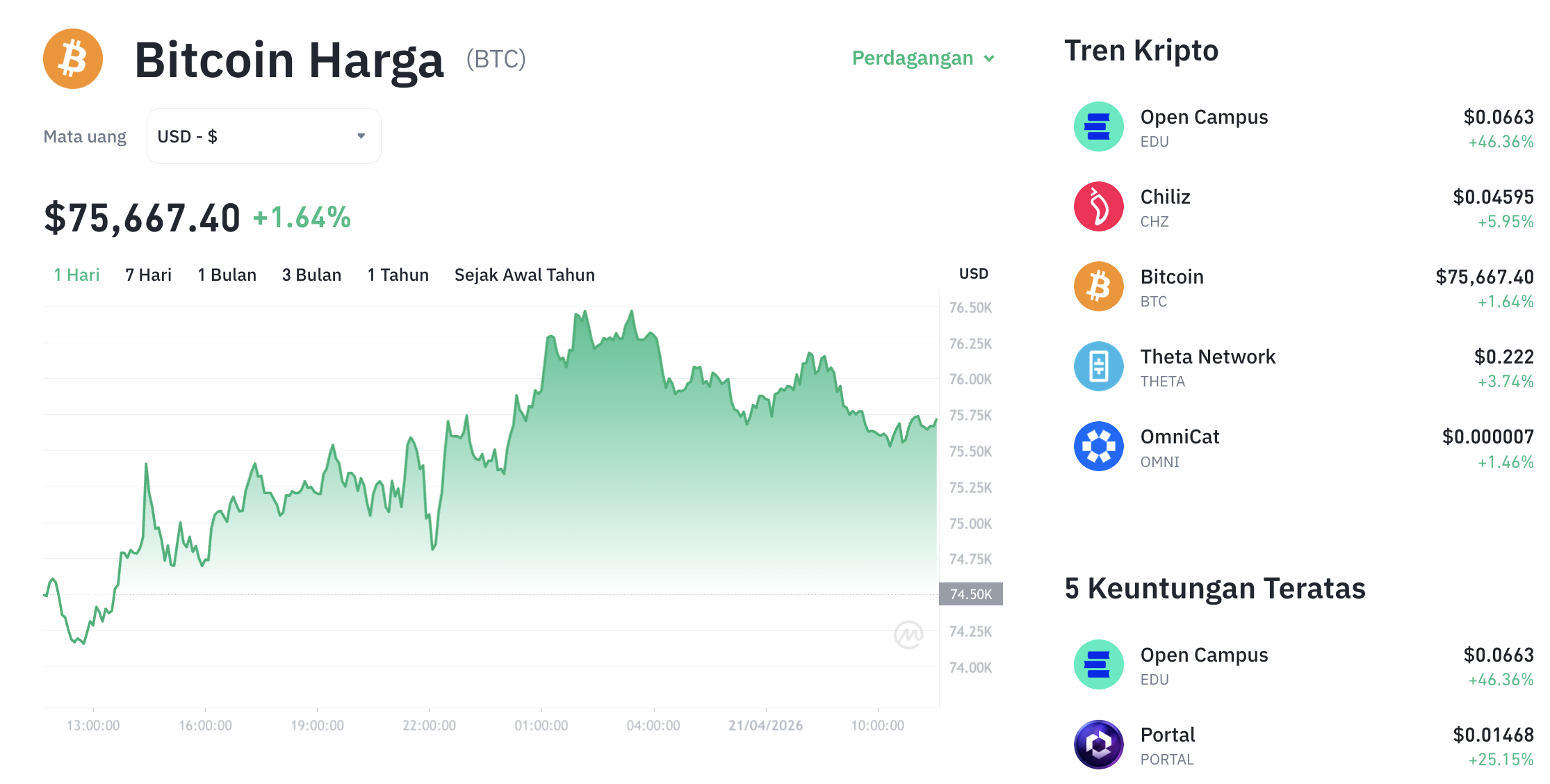Viewport: 1550px width, 784px height.
Task: Click the Bitcoin logo icon in the header
Action: (x=72, y=58)
